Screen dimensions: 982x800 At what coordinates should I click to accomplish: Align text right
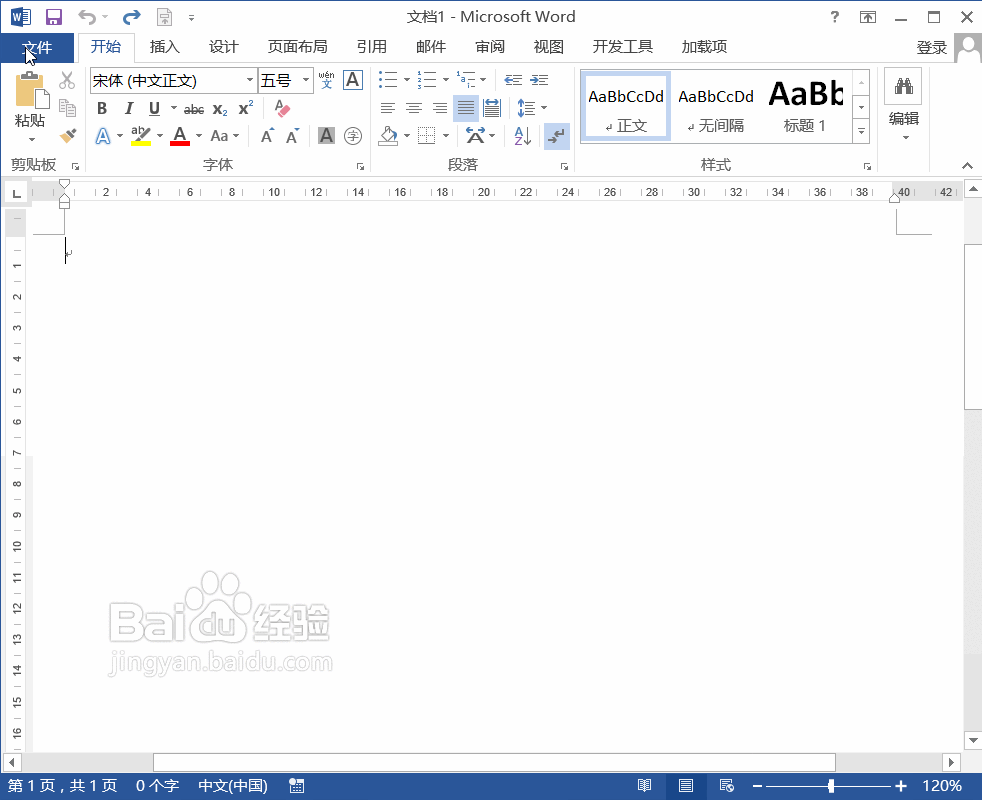pyautogui.click(x=440, y=108)
